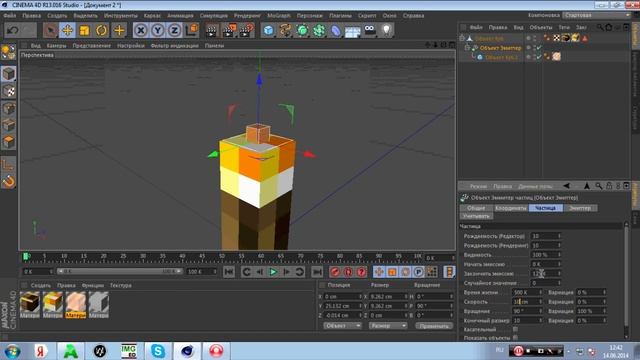640x360 pixels.
Task: Switch to Polygons mode in left palette
Action: pyautogui.click(x=9, y=142)
